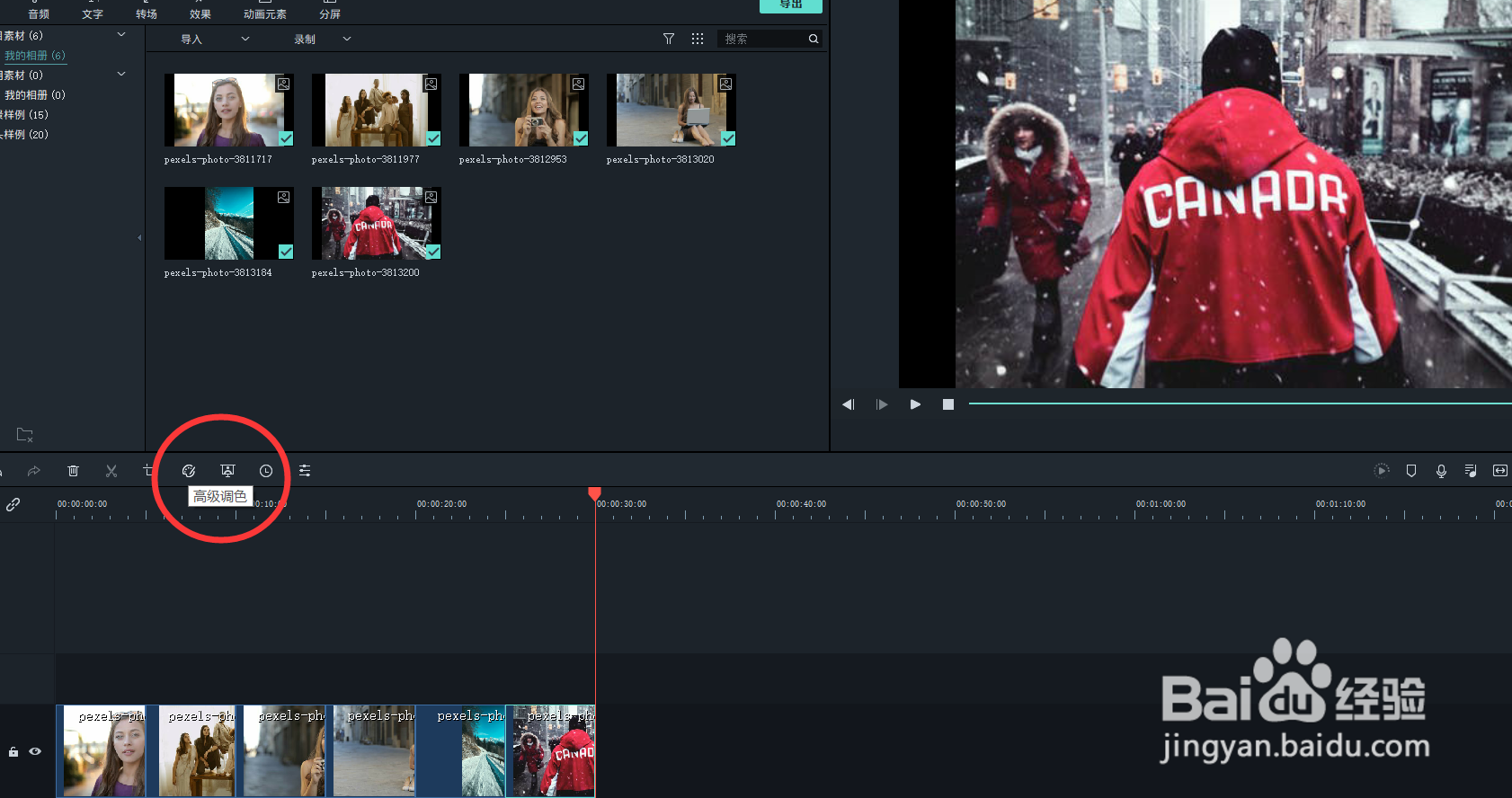Toggle checkmark on pexels-photo-3813184 thumbnail
This screenshot has width=1512, height=798.
pos(286,252)
